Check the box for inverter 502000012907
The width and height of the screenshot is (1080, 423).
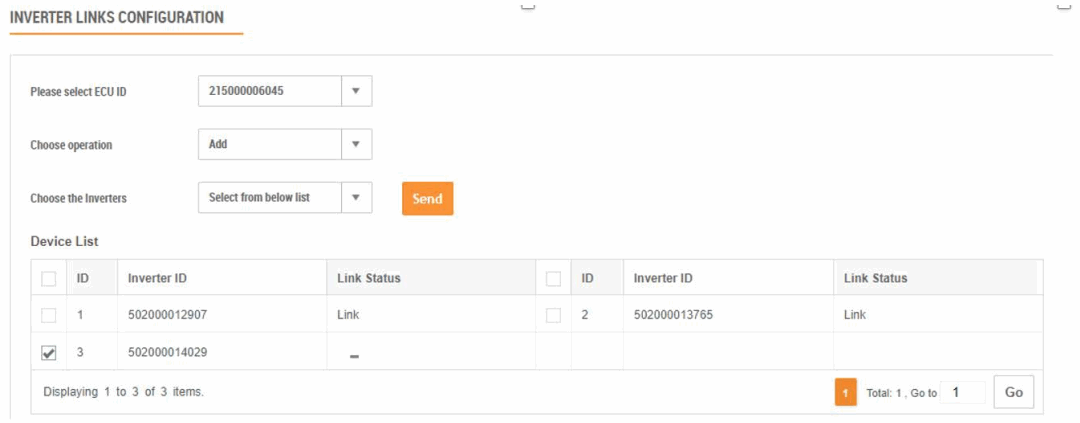49,316
